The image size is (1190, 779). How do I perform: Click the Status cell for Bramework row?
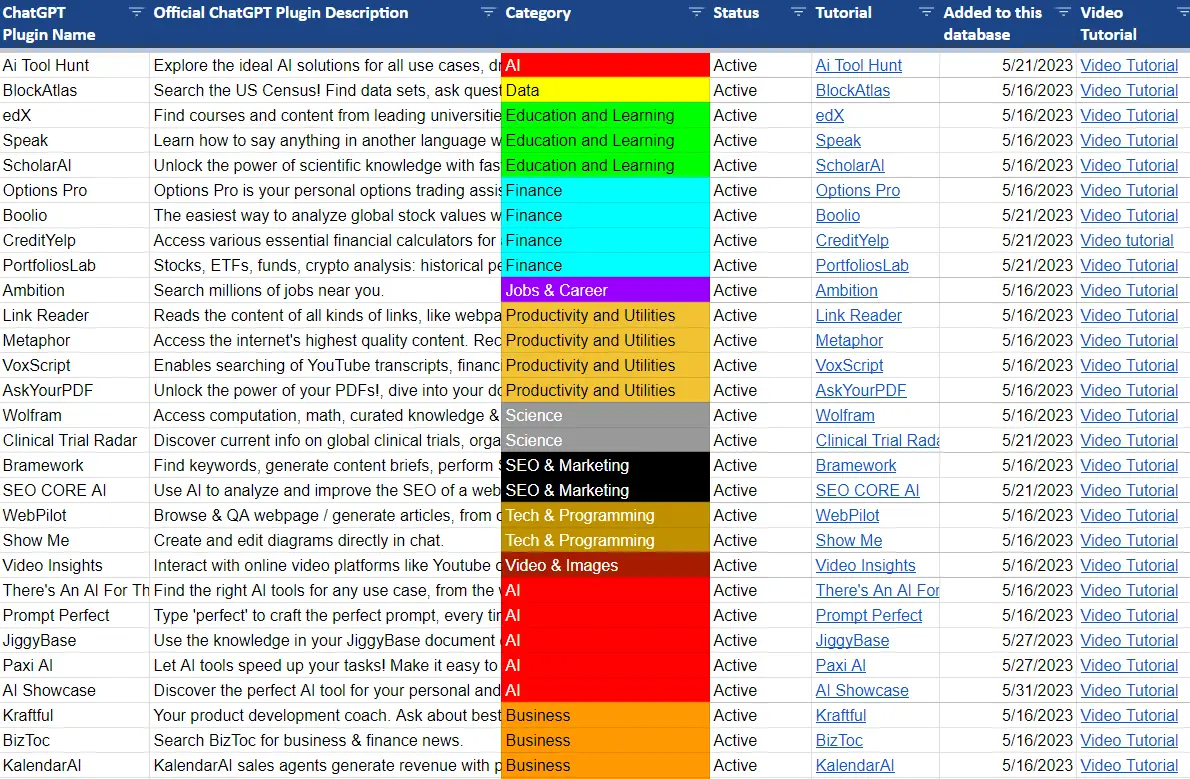(760, 465)
